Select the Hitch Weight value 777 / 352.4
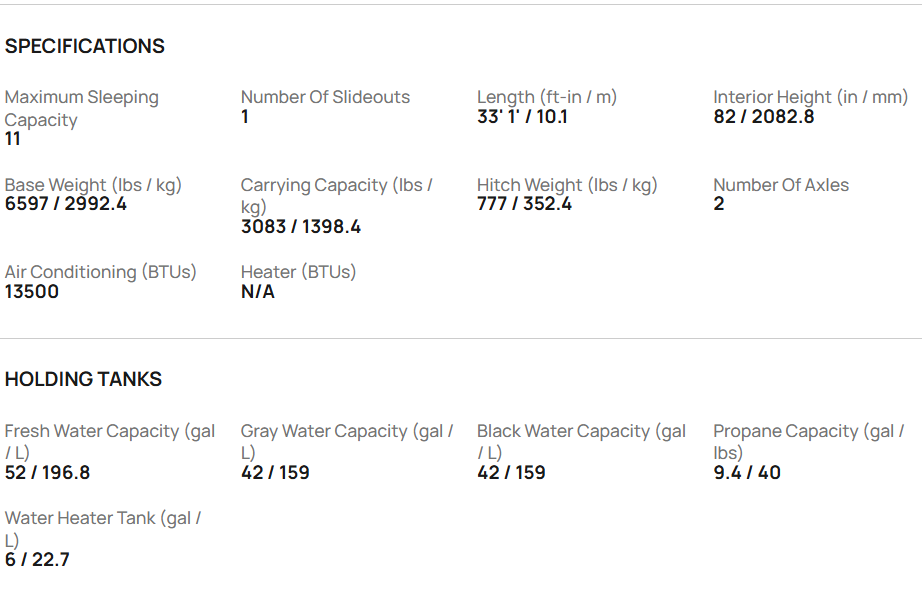Viewport: 922px width, 602px height. tap(524, 204)
